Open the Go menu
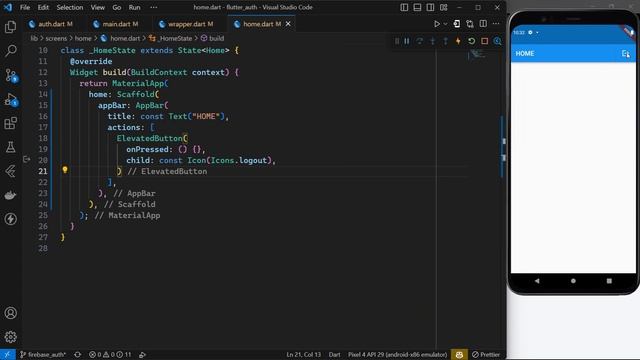The height and width of the screenshot is (360, 640). point(117,7)
